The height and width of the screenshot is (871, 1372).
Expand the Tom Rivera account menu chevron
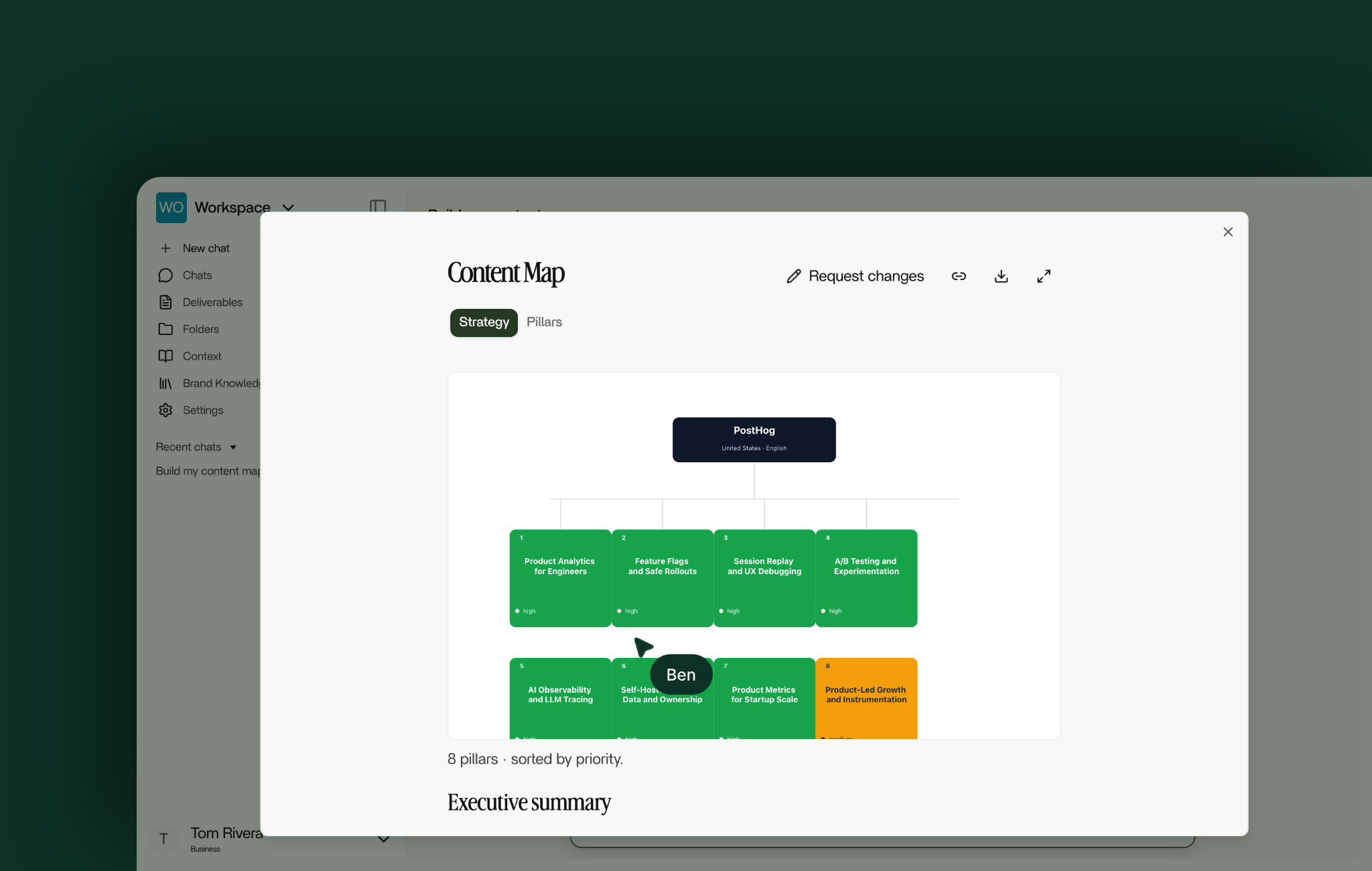click(384, 839)
